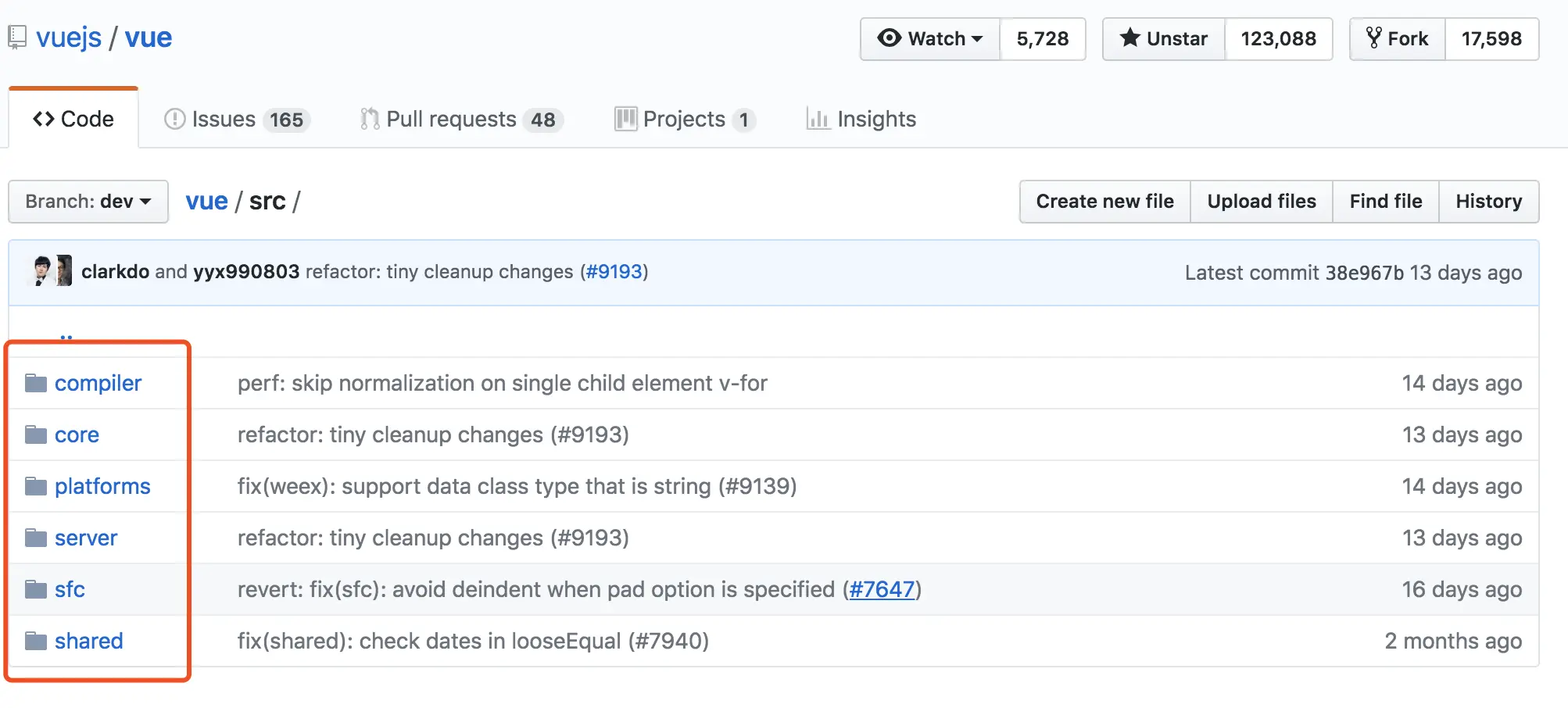1568x708 pixels.
Task: Click the server folder icon
Action: coord(36,538)
